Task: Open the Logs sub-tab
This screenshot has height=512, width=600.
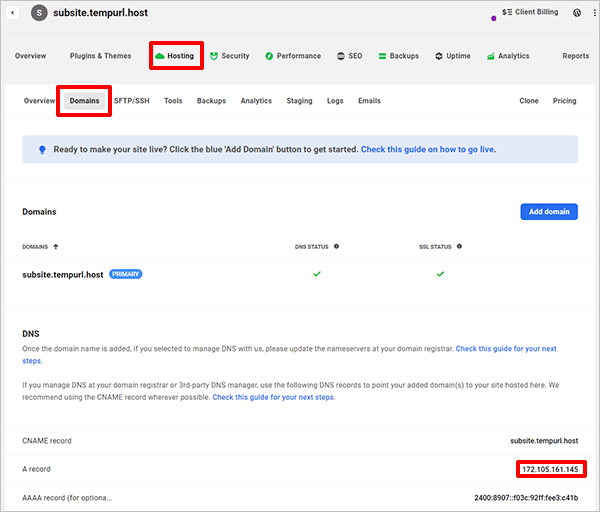Action: tap(335, 101)
